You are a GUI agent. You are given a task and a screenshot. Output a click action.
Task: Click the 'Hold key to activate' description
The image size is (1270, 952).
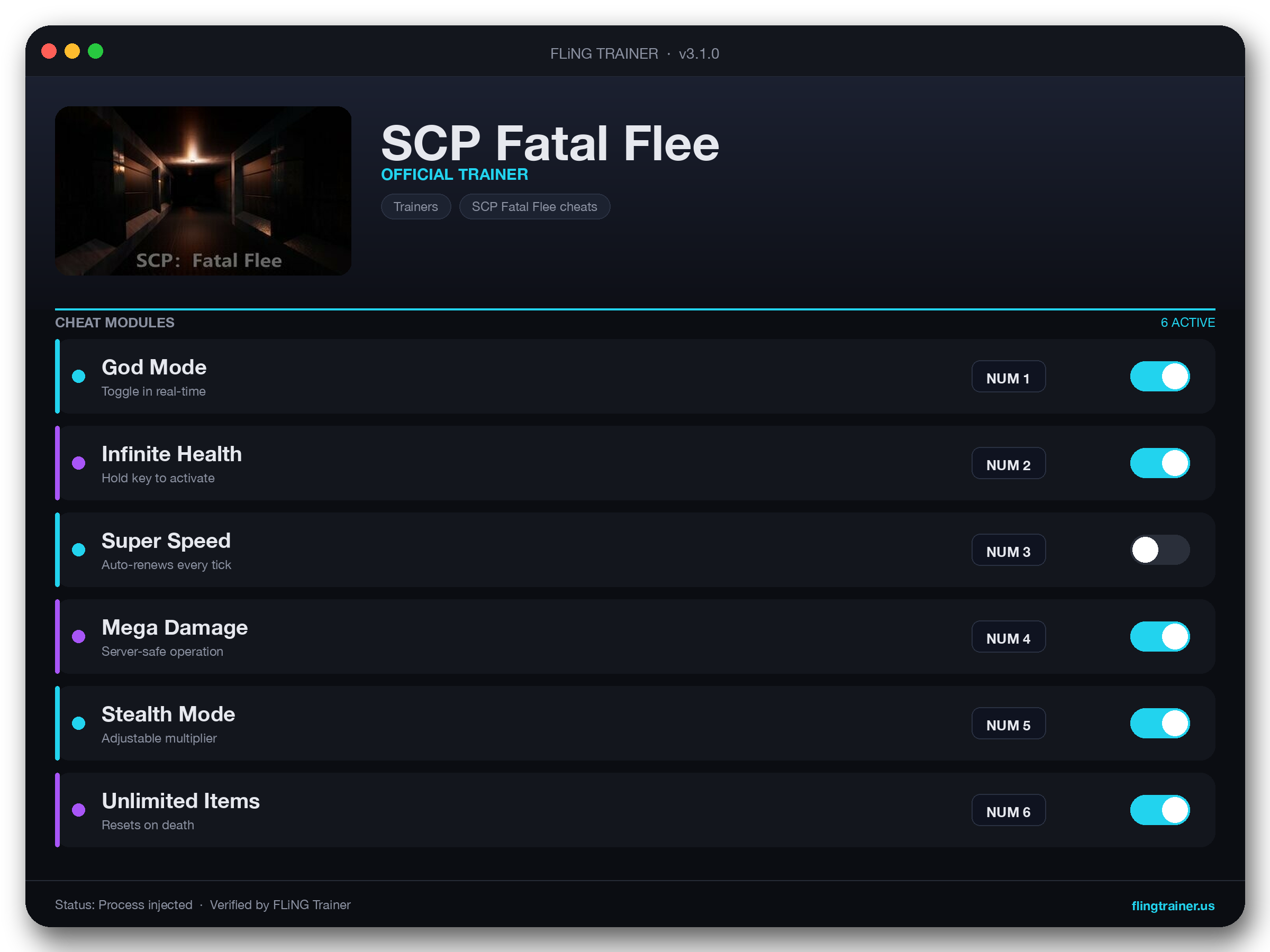point(158,478)
